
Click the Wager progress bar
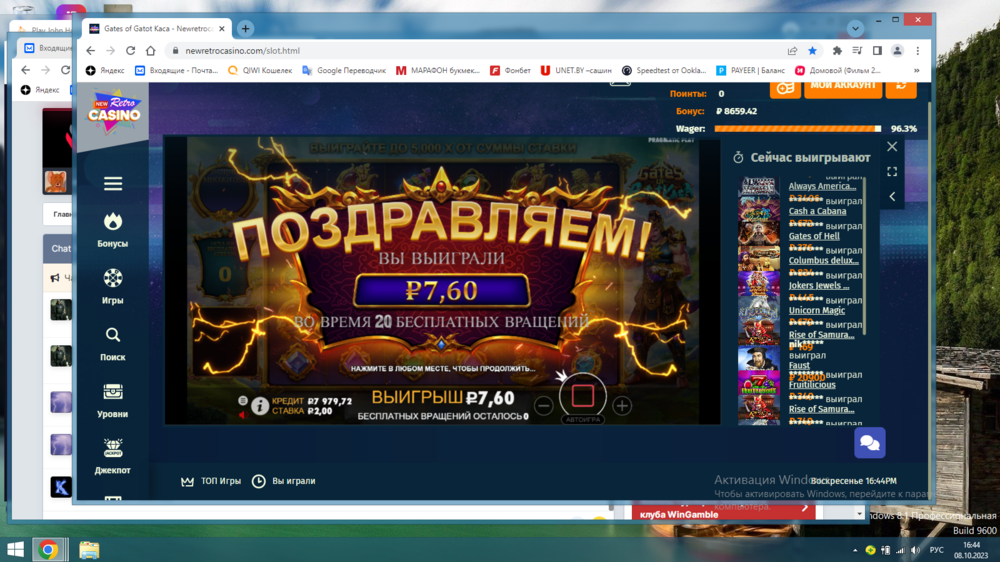[x=797, y=129]
